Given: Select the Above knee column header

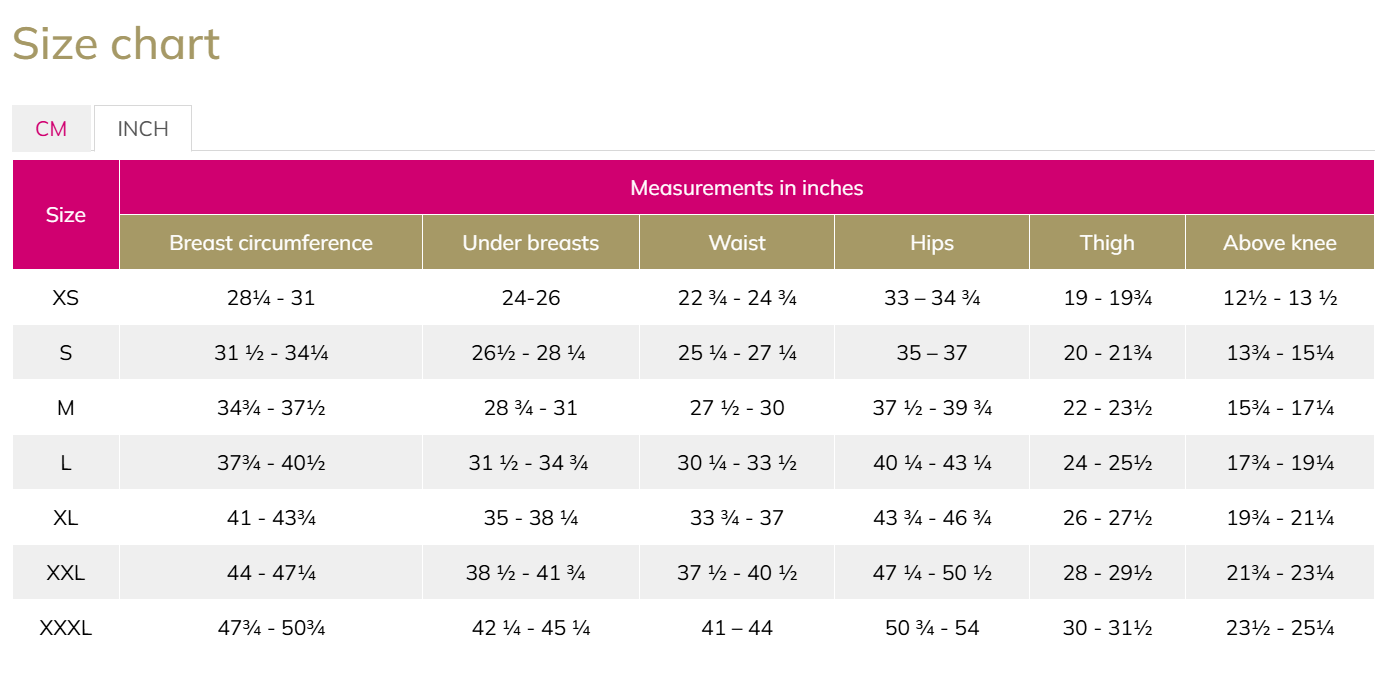Looking at the screenshot, I should click(x=1280, y=243).
